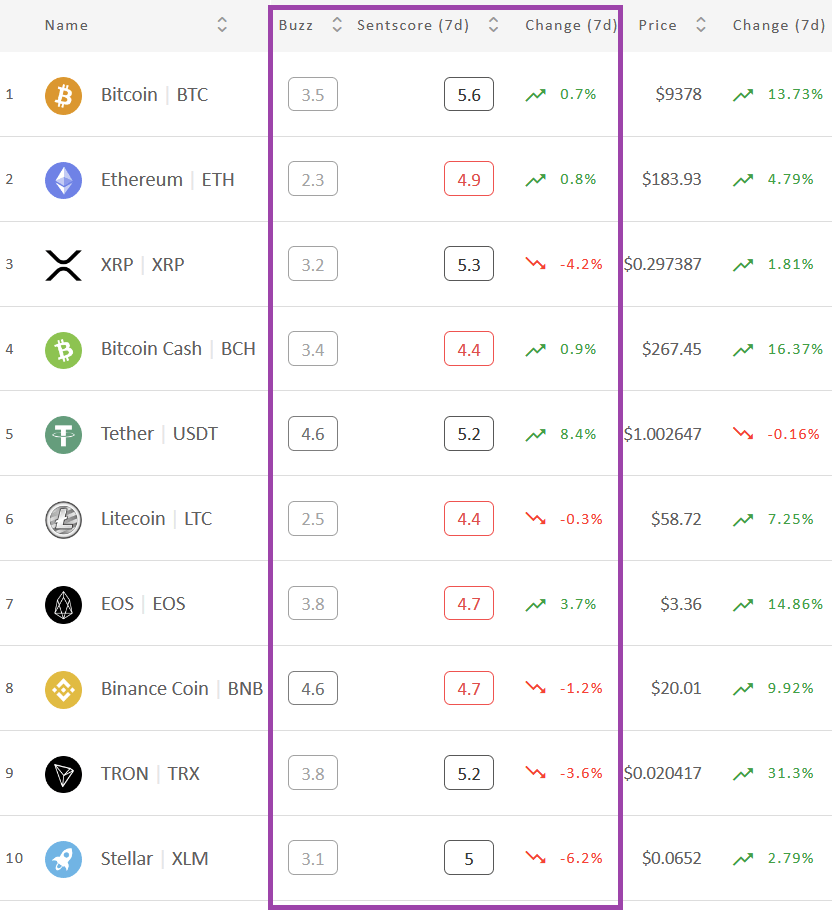Screen dimensions: 832x914
Task: Click Bitcoin's 5.6 Sentscore box
Action: point(469,94)
